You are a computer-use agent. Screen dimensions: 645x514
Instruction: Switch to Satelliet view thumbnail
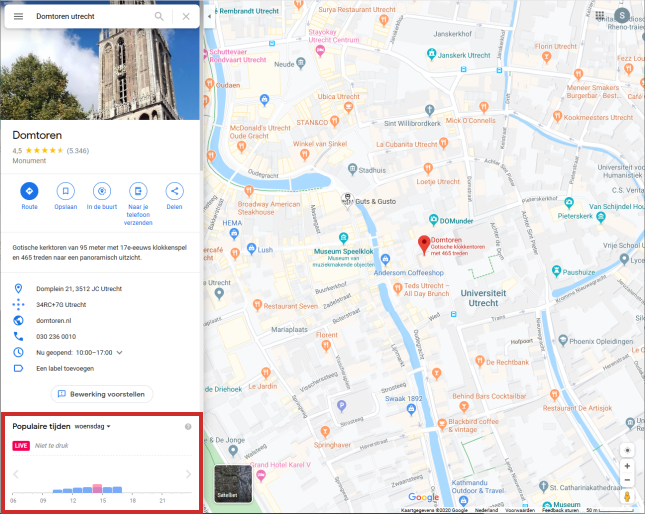click(233, 484)
